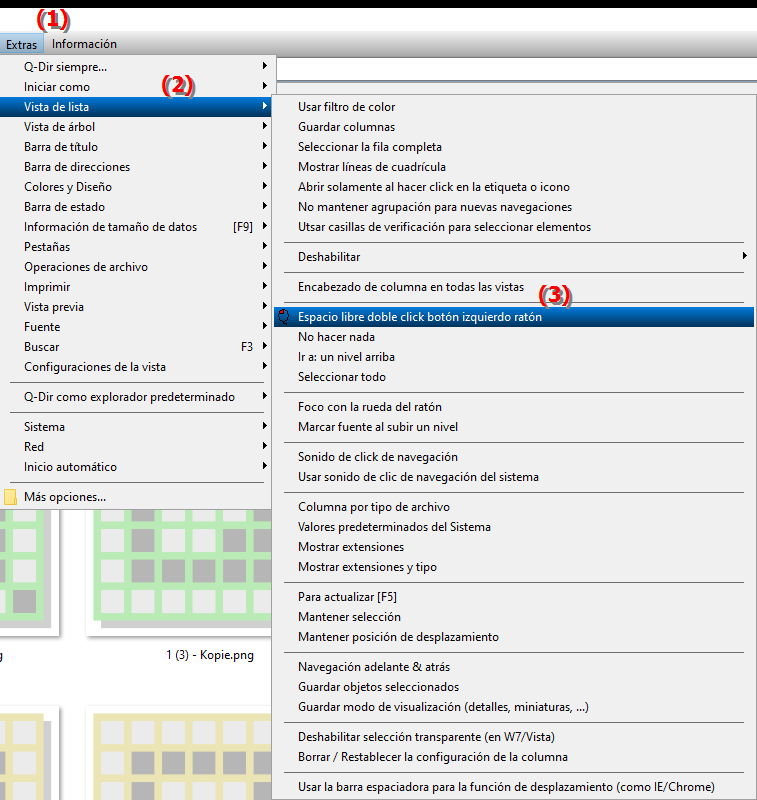Toggle Usar filtro de color option

coord(346,107)
